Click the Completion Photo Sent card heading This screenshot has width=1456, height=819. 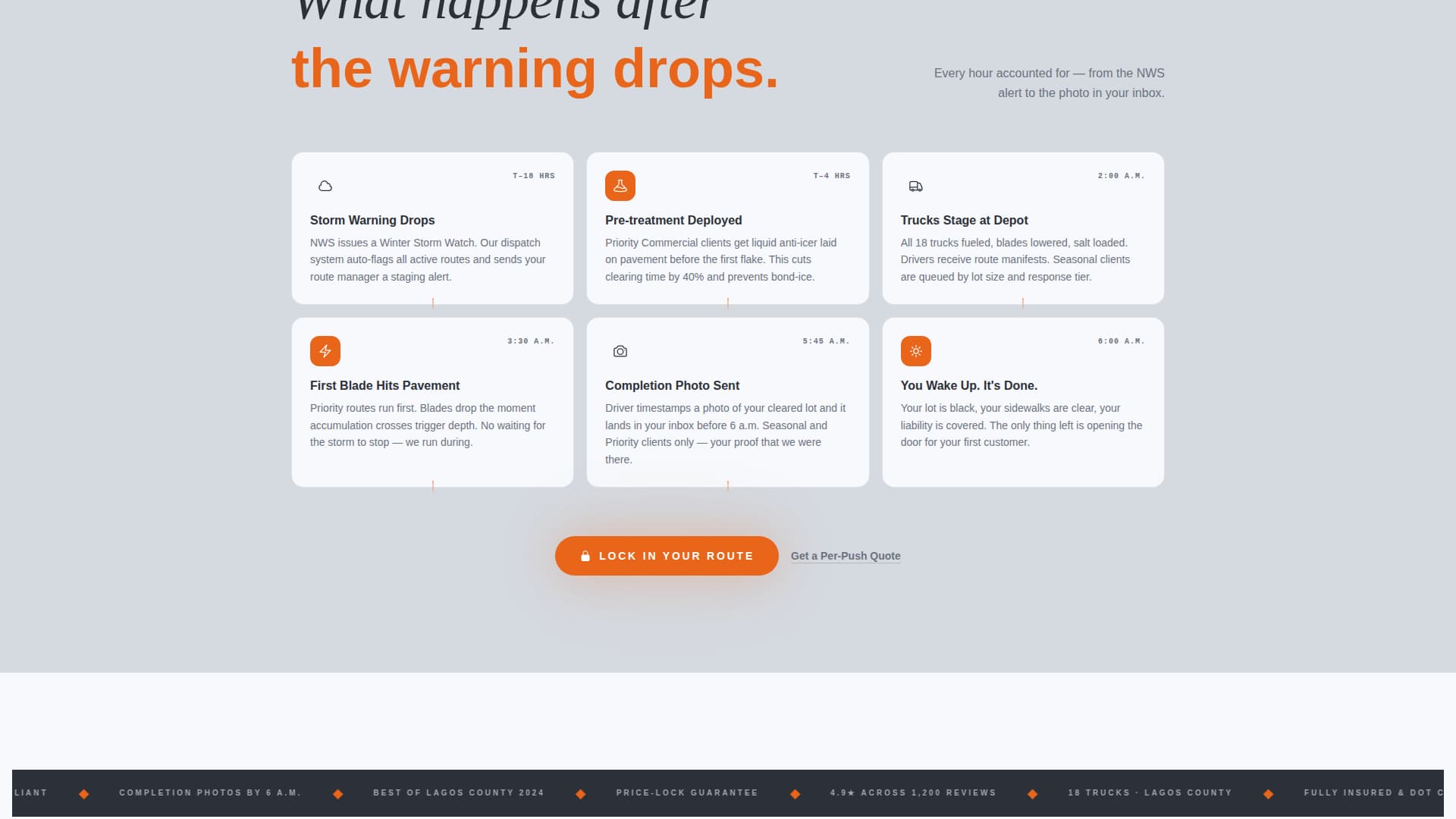672,385
